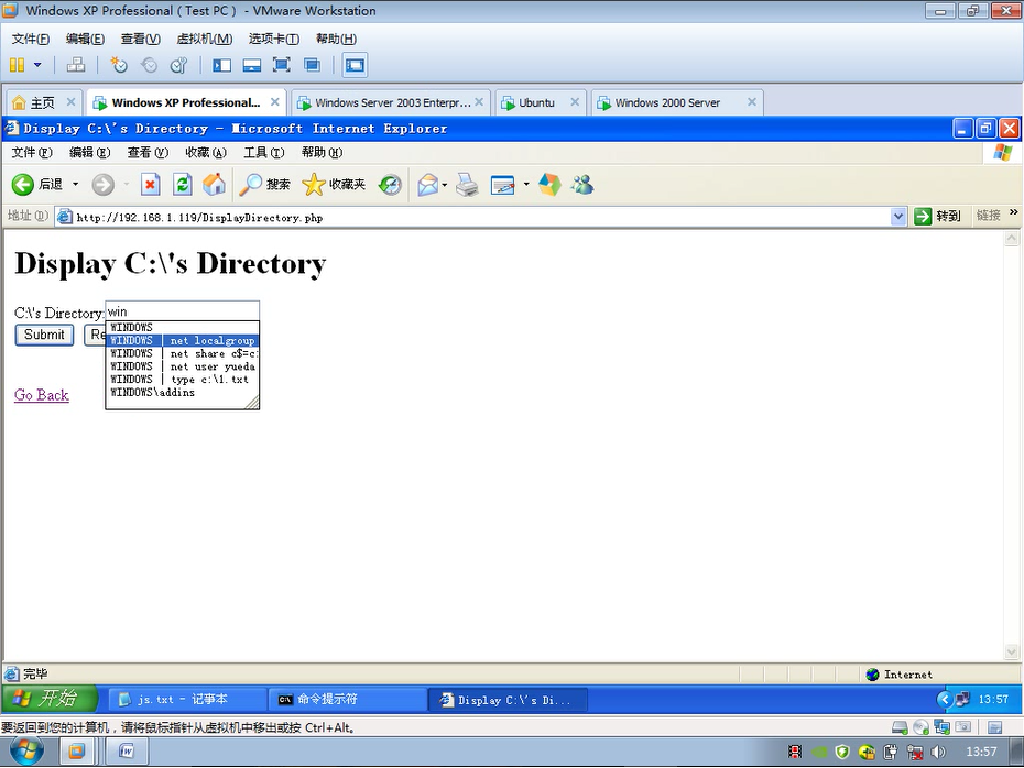Select 'WINDOWS | net user yueda' suggestion
Viewport: 1024px width, 768px height.
(182, 366)
